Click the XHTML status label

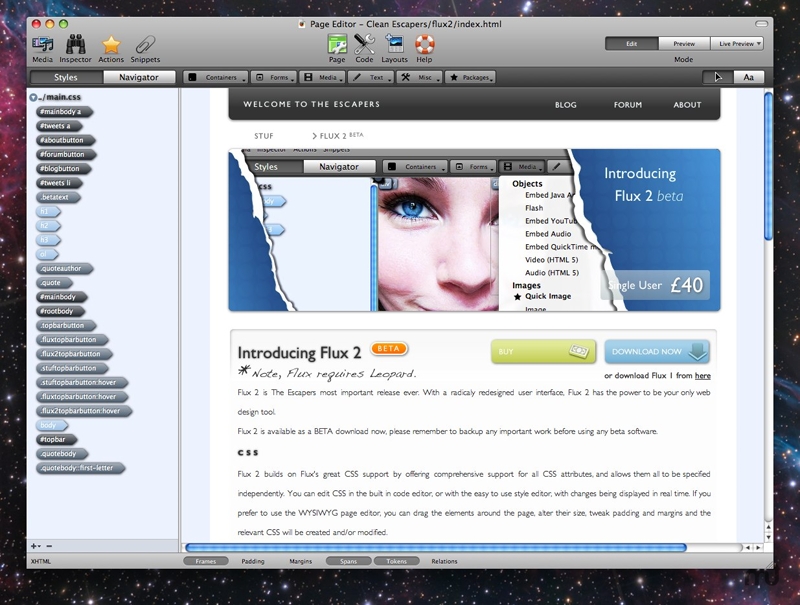(41, 562)
